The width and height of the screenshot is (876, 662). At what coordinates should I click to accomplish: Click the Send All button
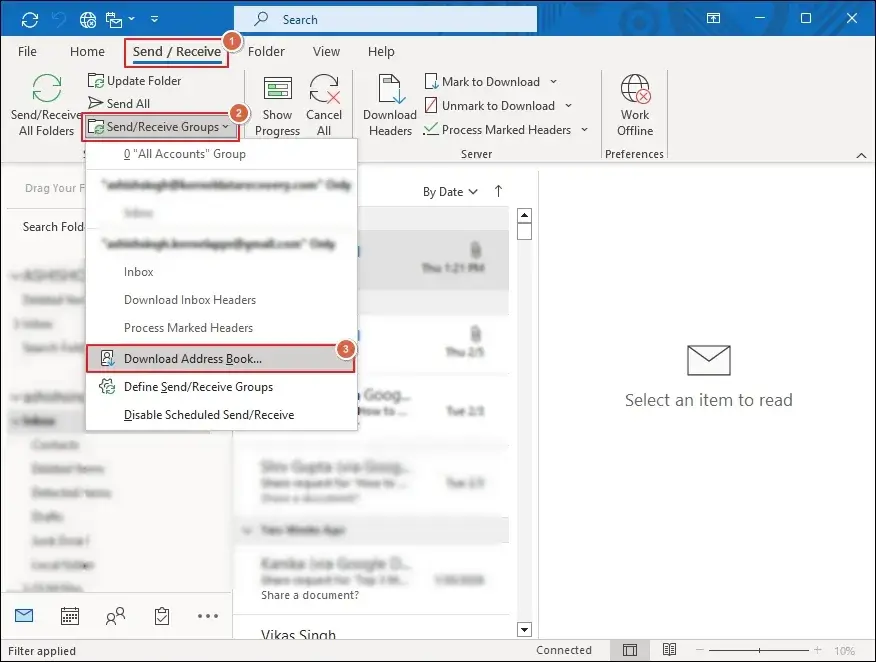pos(127,103)
